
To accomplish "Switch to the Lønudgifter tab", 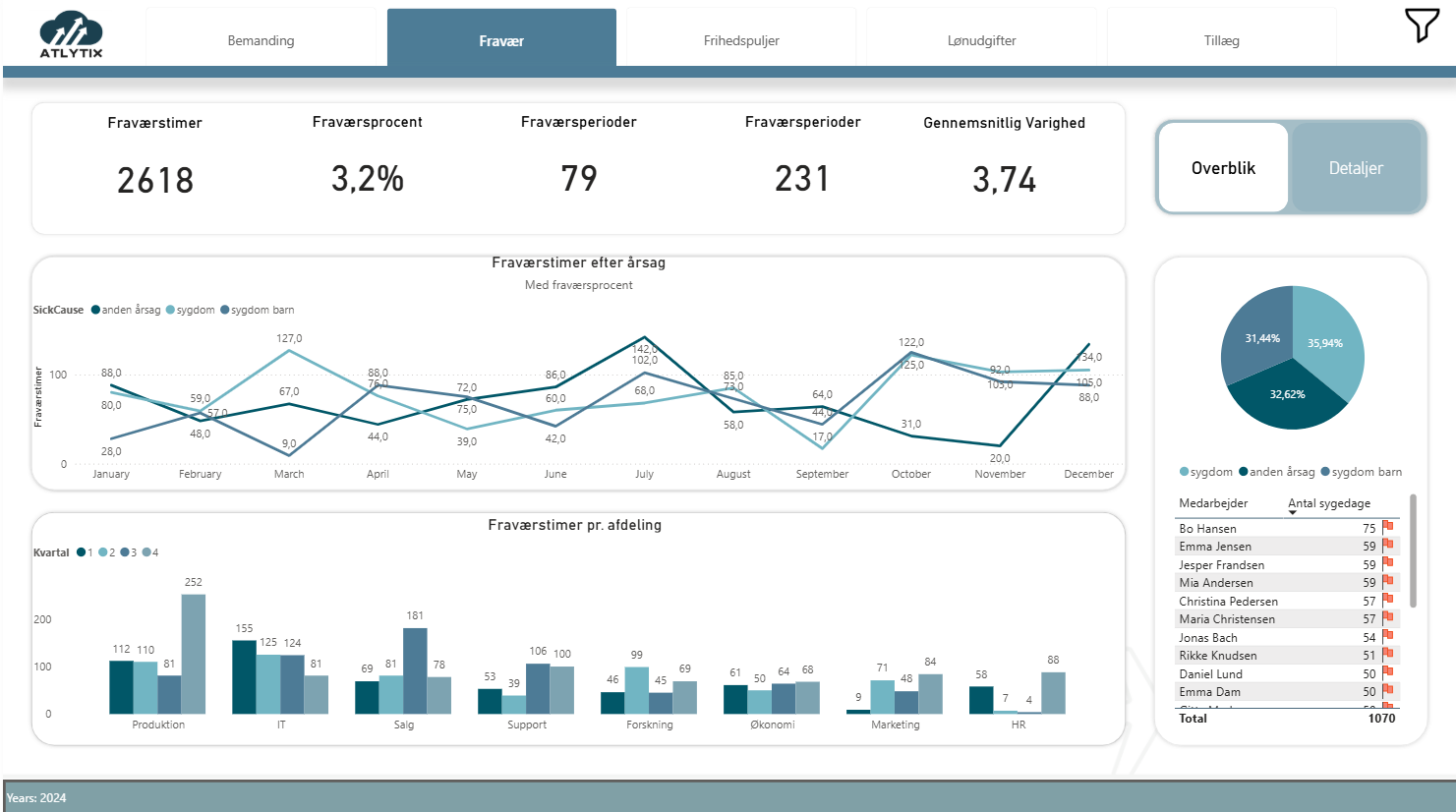I will coord(981,40).
